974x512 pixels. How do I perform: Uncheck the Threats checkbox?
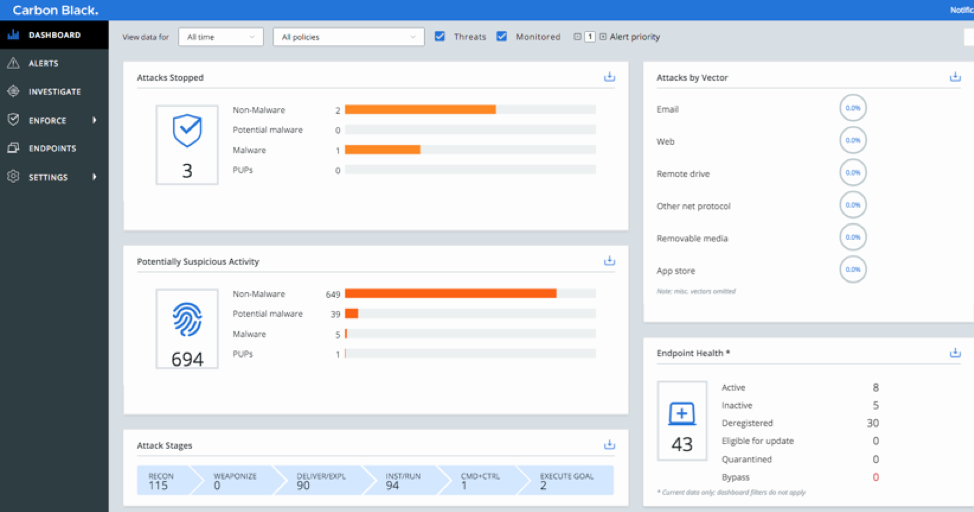pos(440,37)
